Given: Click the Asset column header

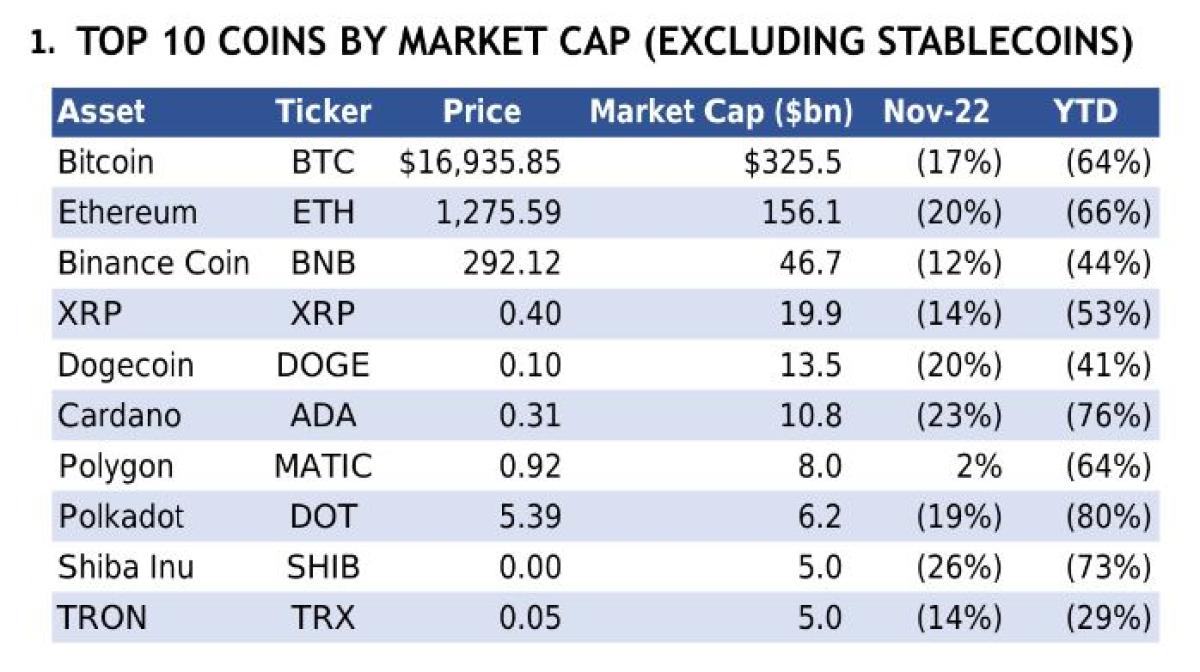Looking at the screenshot, I should [101, 112].
